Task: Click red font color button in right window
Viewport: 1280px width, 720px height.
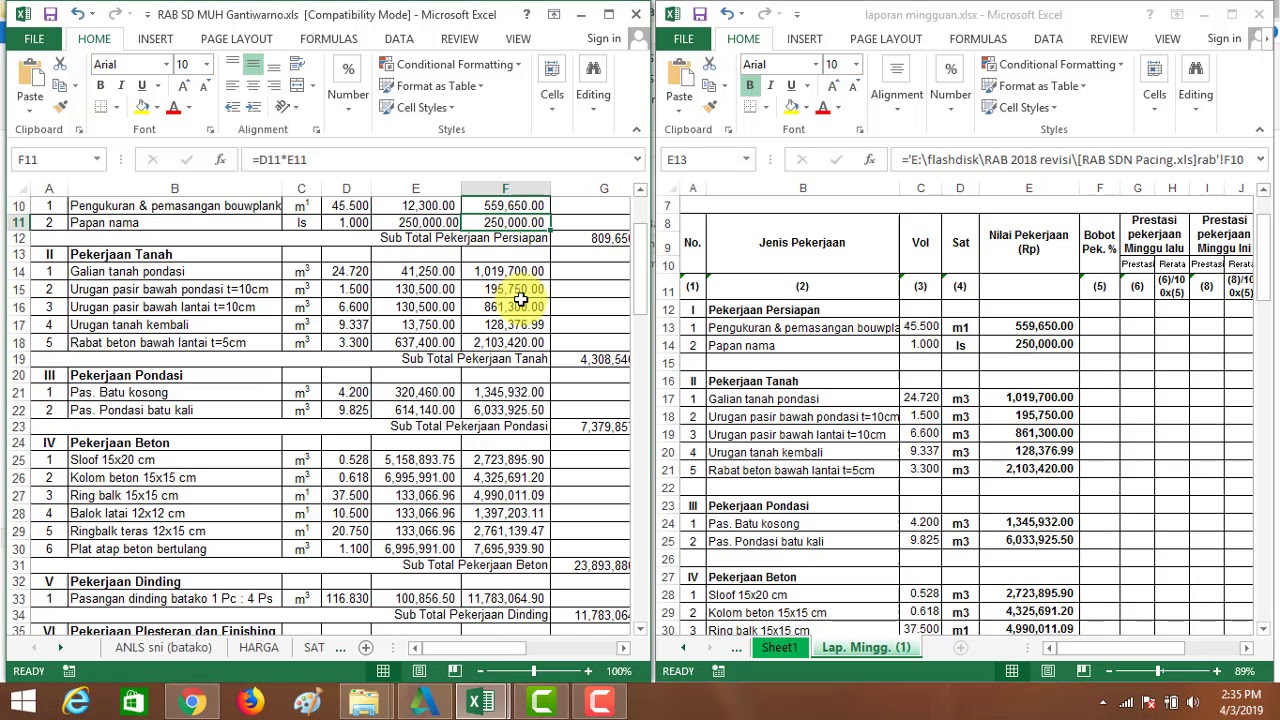Action: (x=822, y=107)
